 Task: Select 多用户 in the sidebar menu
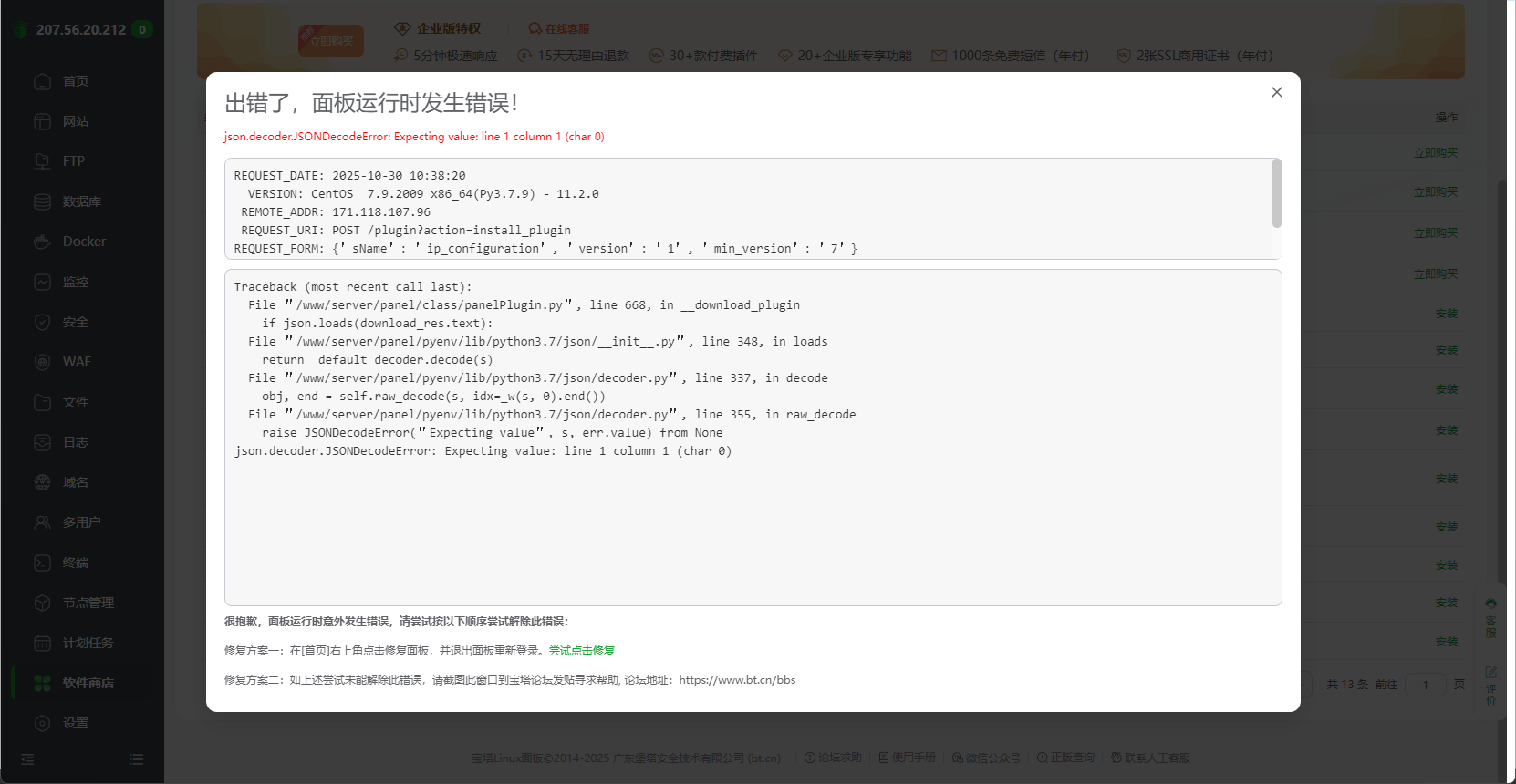[82, 522]
